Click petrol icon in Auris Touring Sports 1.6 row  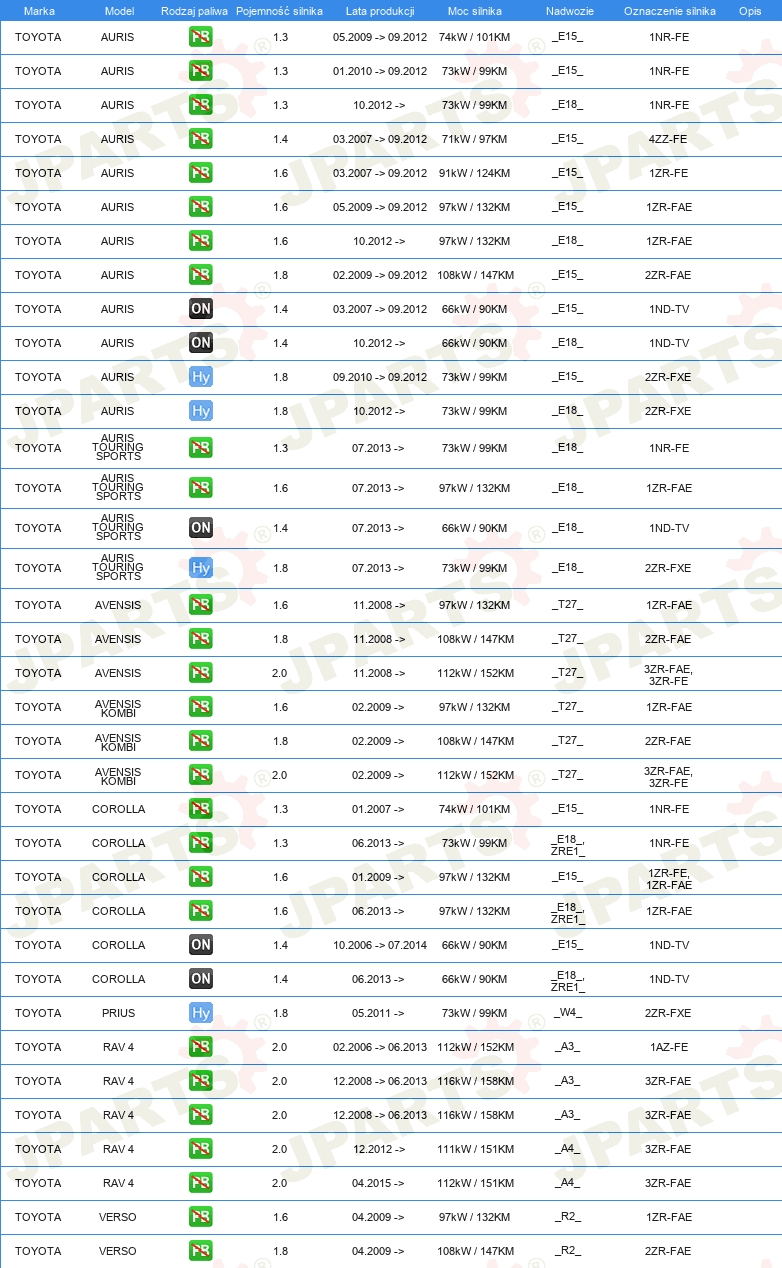point(201,488)
